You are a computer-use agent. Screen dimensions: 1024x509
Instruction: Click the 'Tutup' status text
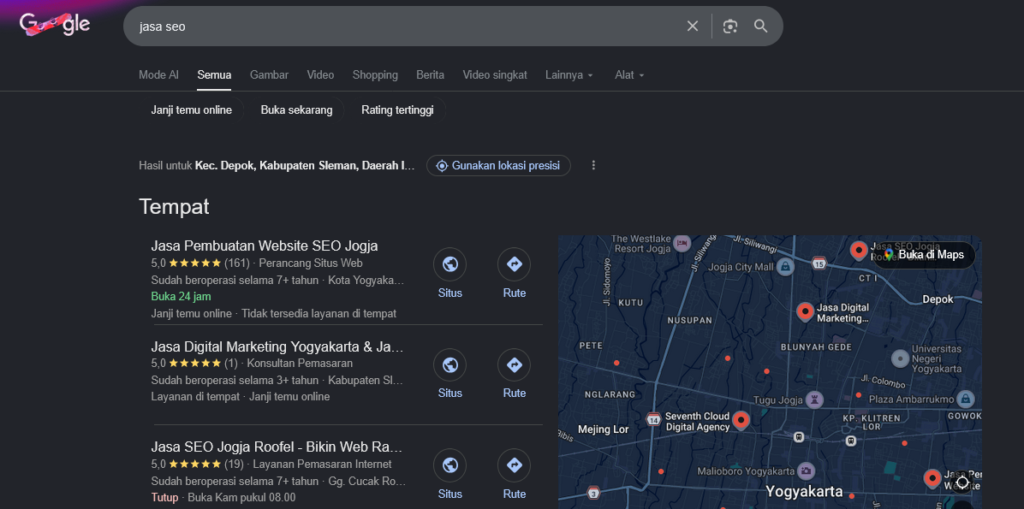(x=165, y=497)
